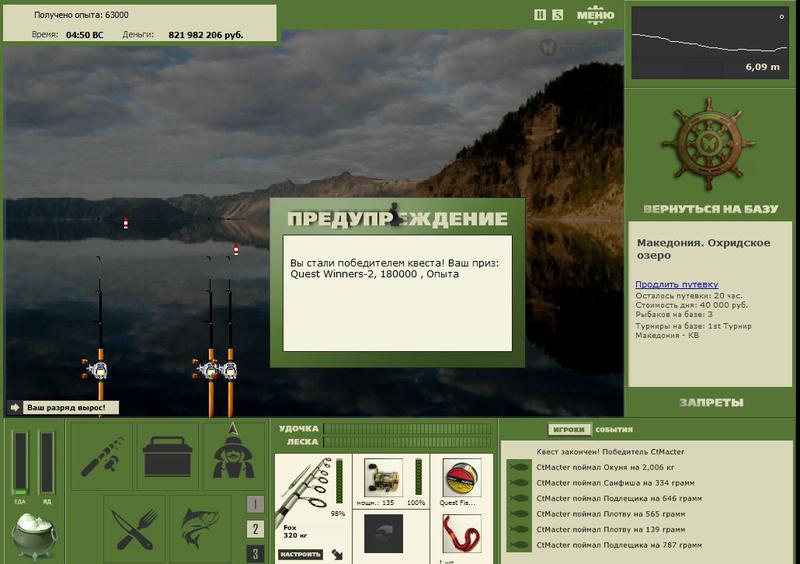Open the fisherman profile icon
The image size is (800, 564).
(x=233, y=455)
